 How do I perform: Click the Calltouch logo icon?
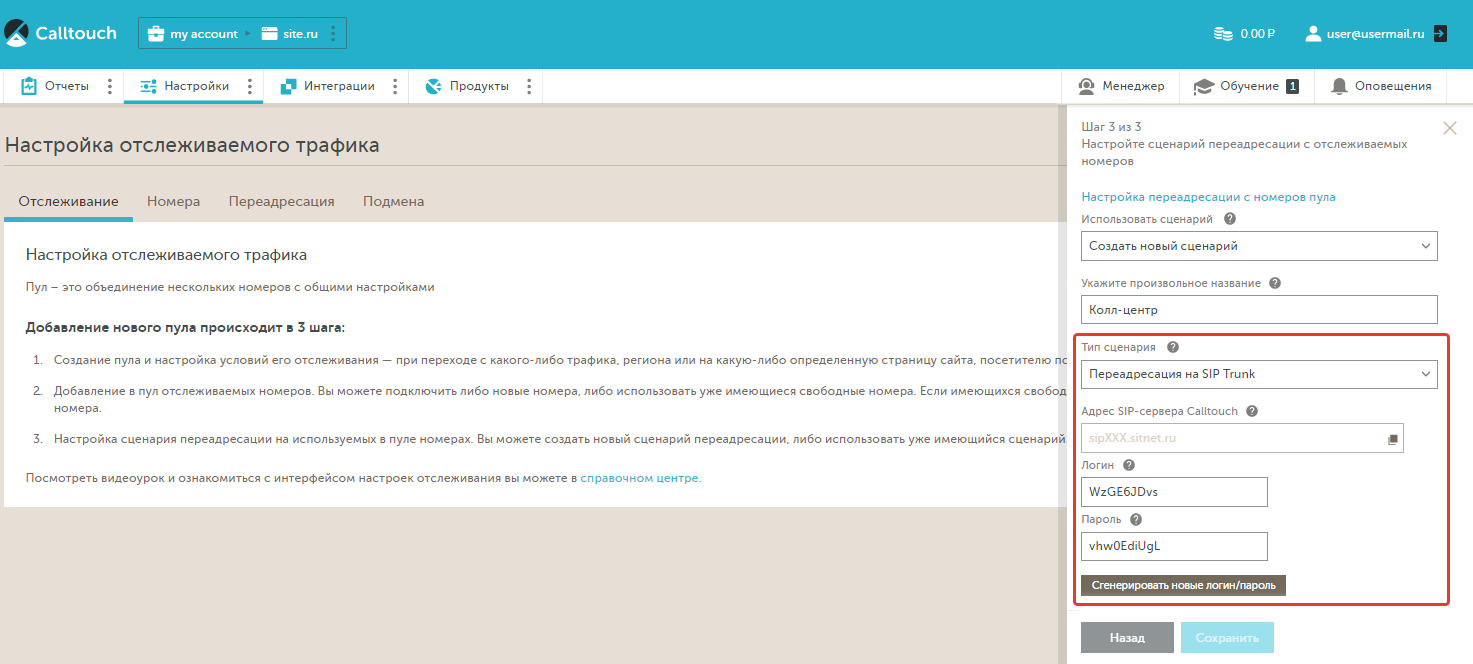point(17,33)
